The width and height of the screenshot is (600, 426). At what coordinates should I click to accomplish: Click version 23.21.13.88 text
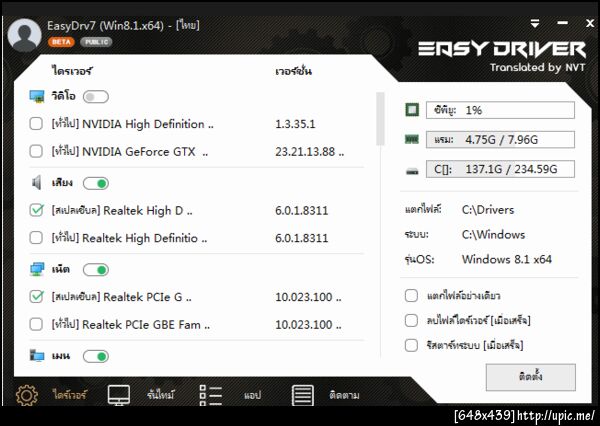(309, 152)
